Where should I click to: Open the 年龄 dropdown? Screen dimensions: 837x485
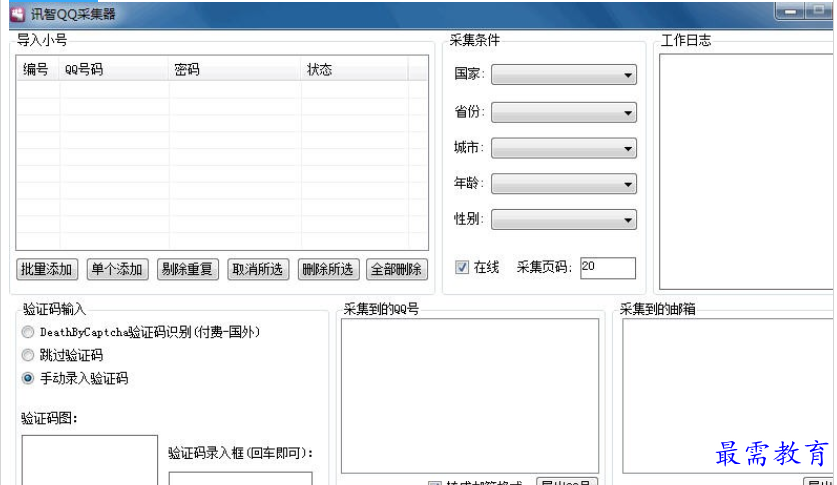point(564,184)
